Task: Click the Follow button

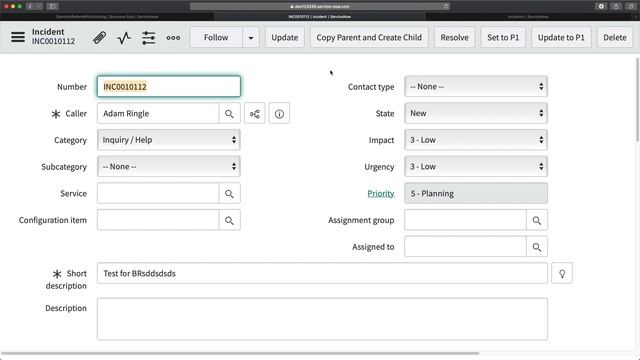Action: pyautogui.click(x=216, y=38)
